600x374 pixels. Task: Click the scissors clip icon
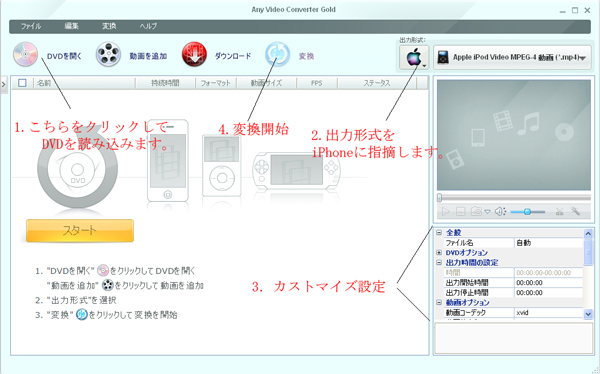tap(559, 211)
